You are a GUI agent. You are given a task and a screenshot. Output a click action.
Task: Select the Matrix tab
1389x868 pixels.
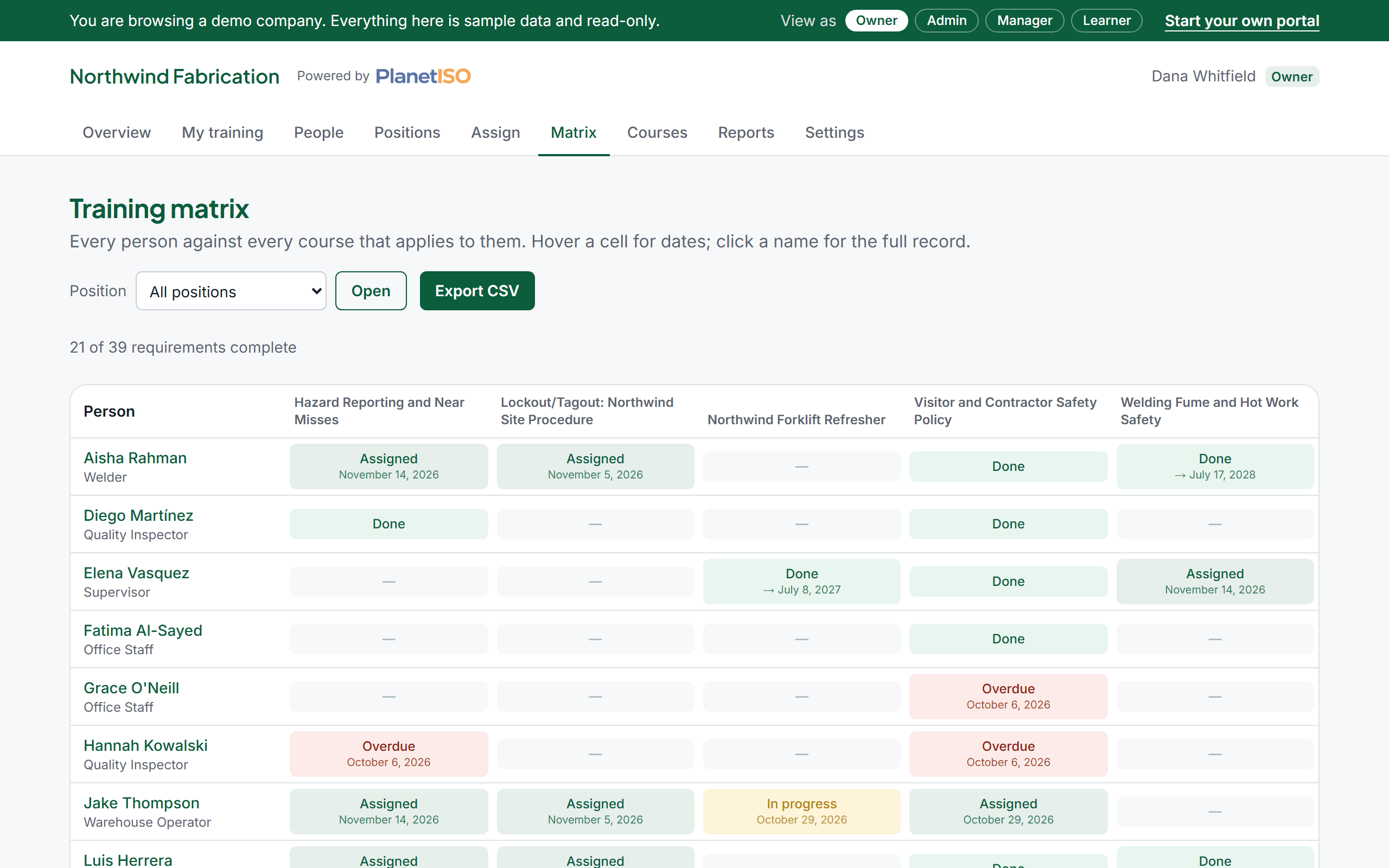(574, 132)
